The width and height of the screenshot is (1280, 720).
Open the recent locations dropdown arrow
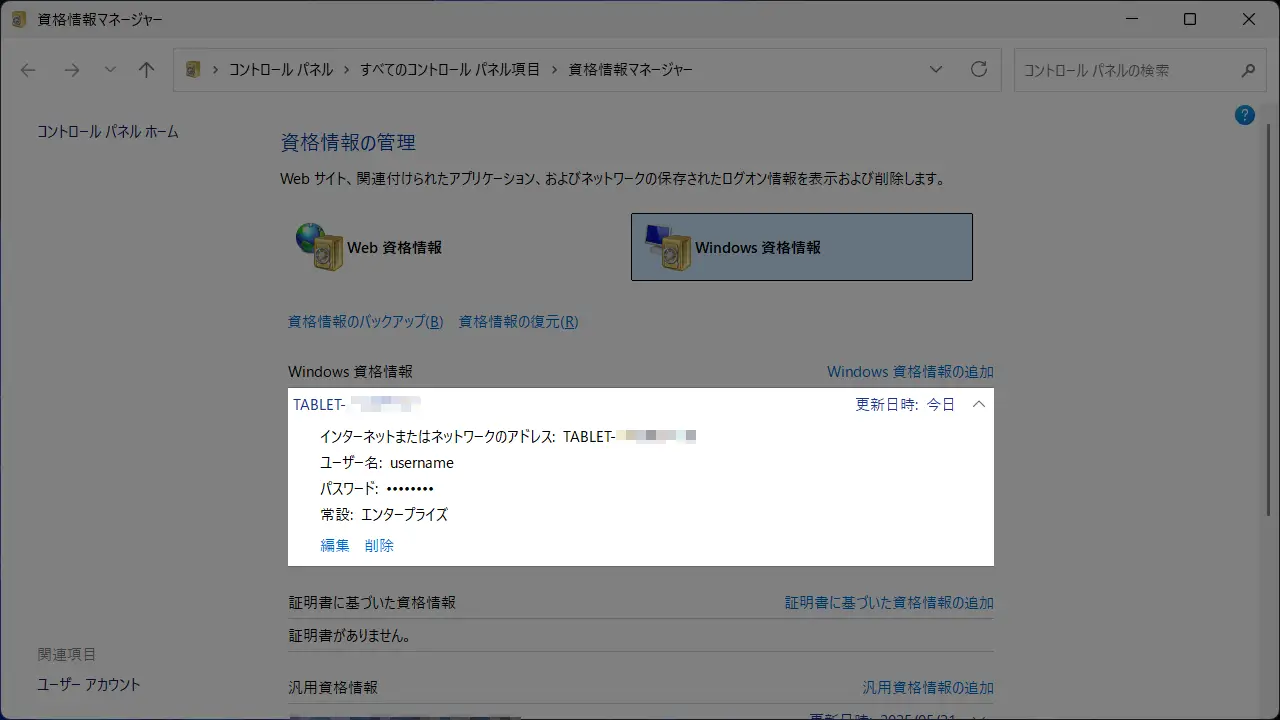110,70
